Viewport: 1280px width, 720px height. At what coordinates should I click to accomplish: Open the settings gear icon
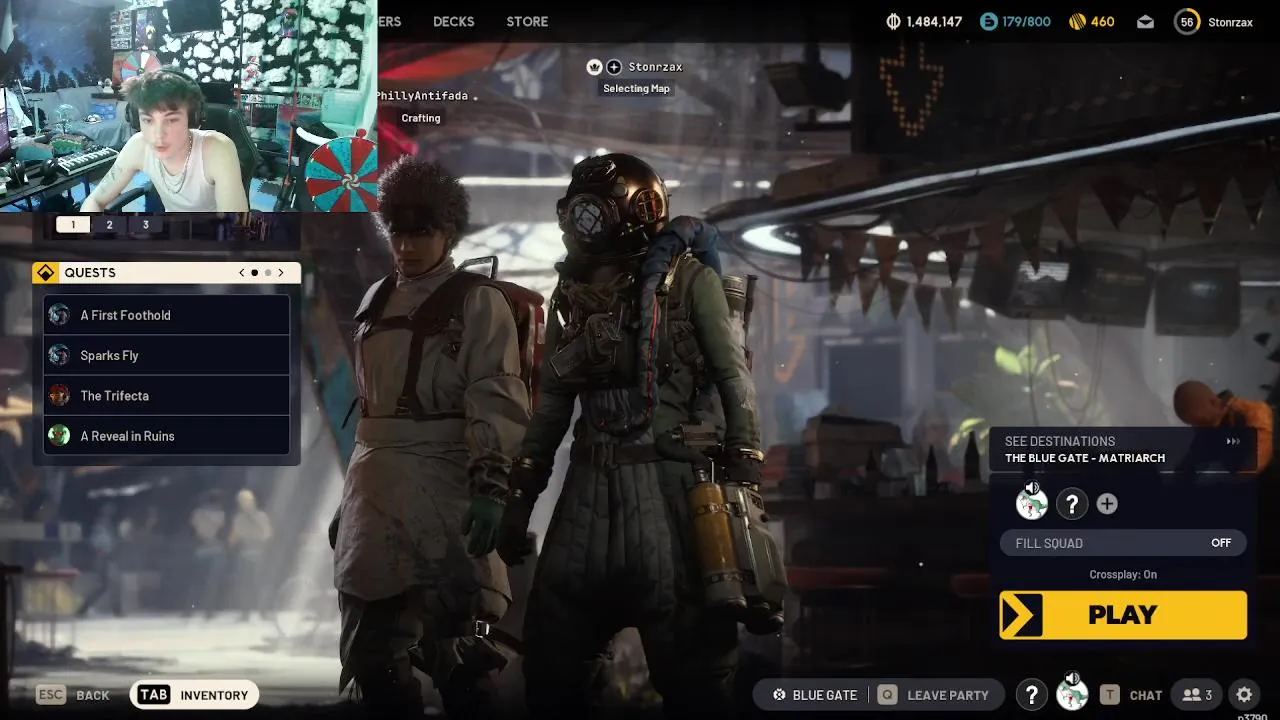click(x=1244, y=695)
